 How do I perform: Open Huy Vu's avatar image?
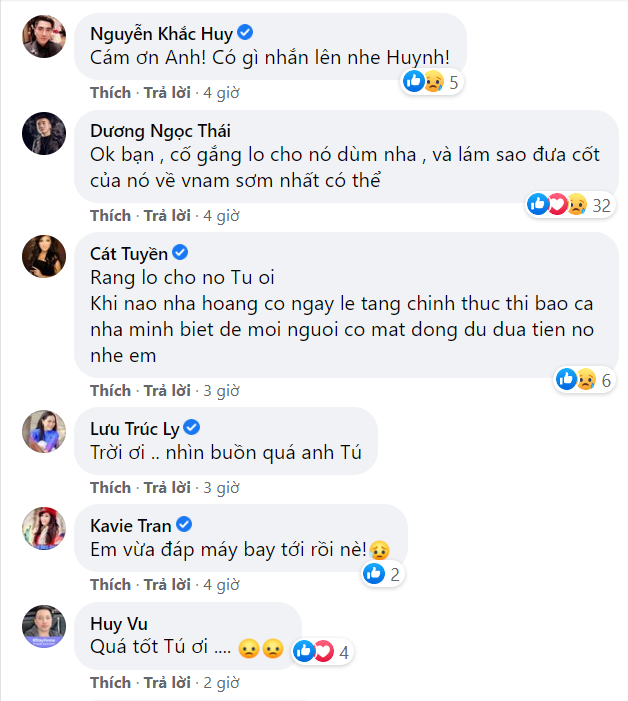click(44, 625)
